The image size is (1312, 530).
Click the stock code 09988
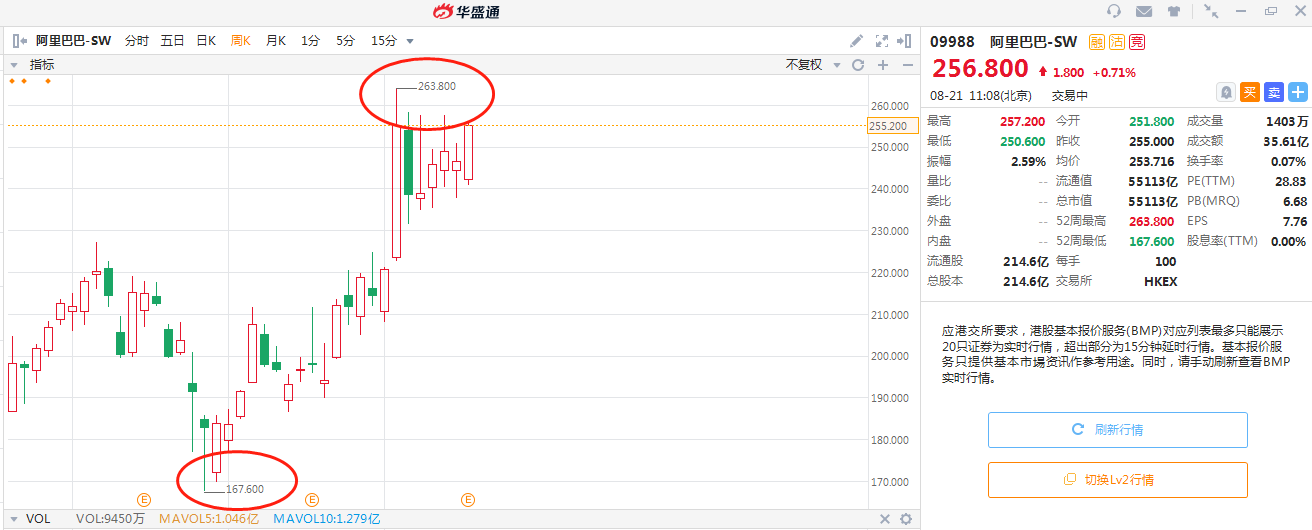[953, 42]
